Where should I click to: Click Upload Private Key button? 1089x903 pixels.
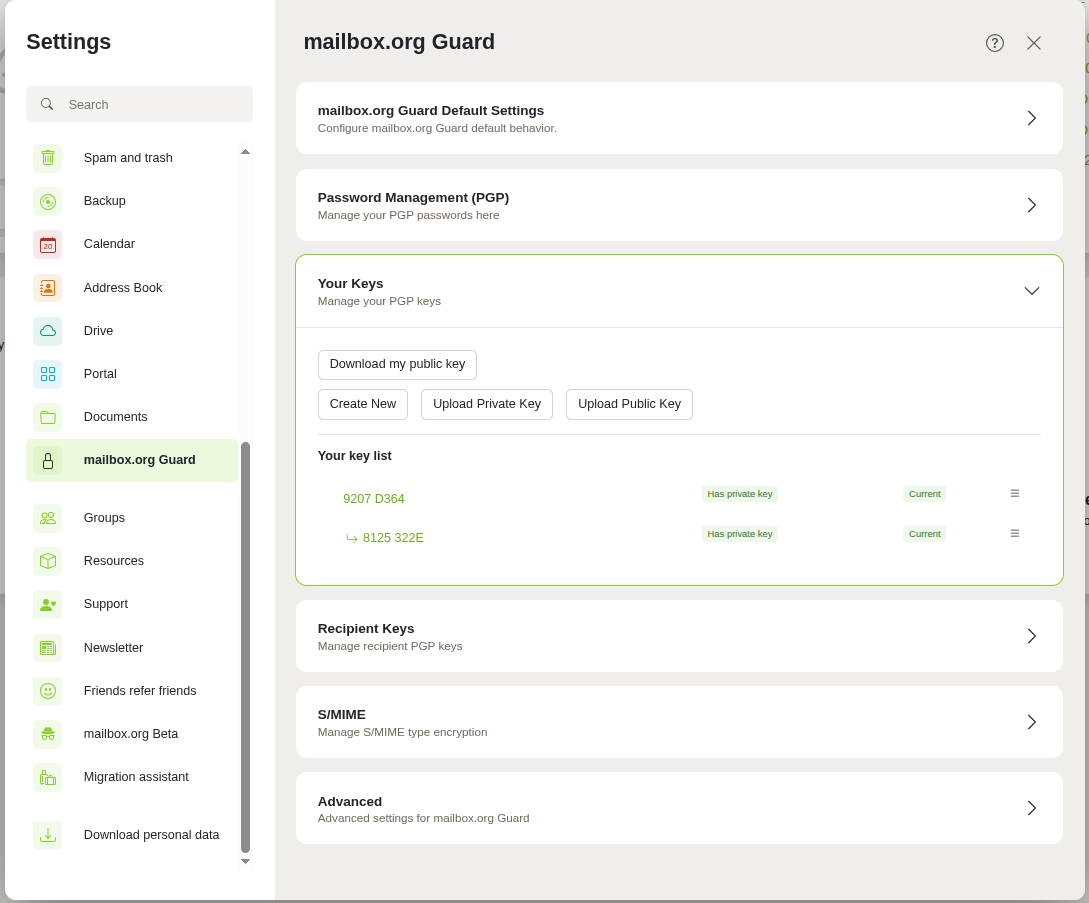(487, 404)
